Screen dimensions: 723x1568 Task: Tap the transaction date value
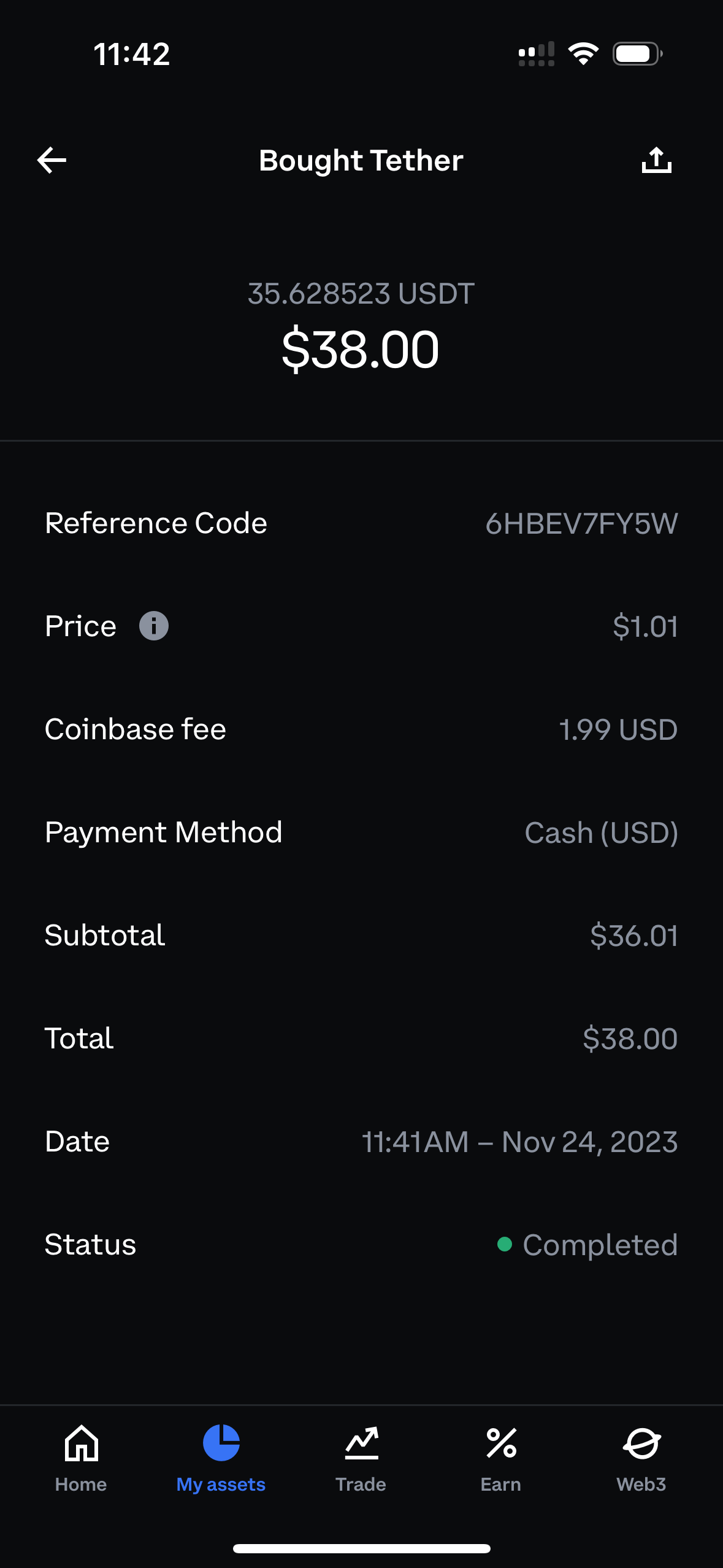click(x=519, y=1142)
